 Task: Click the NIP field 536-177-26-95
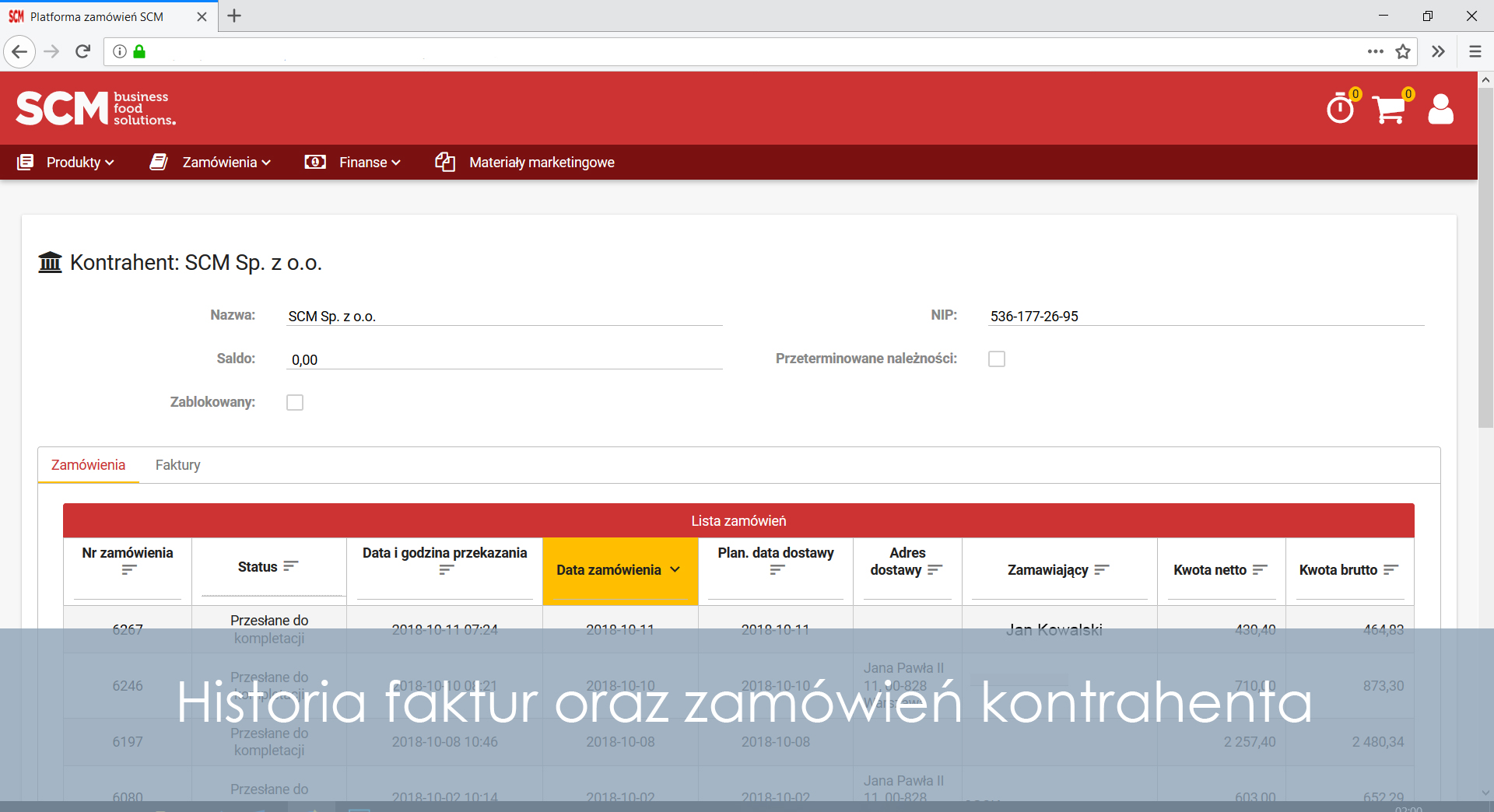click(x=1206, y=316)
